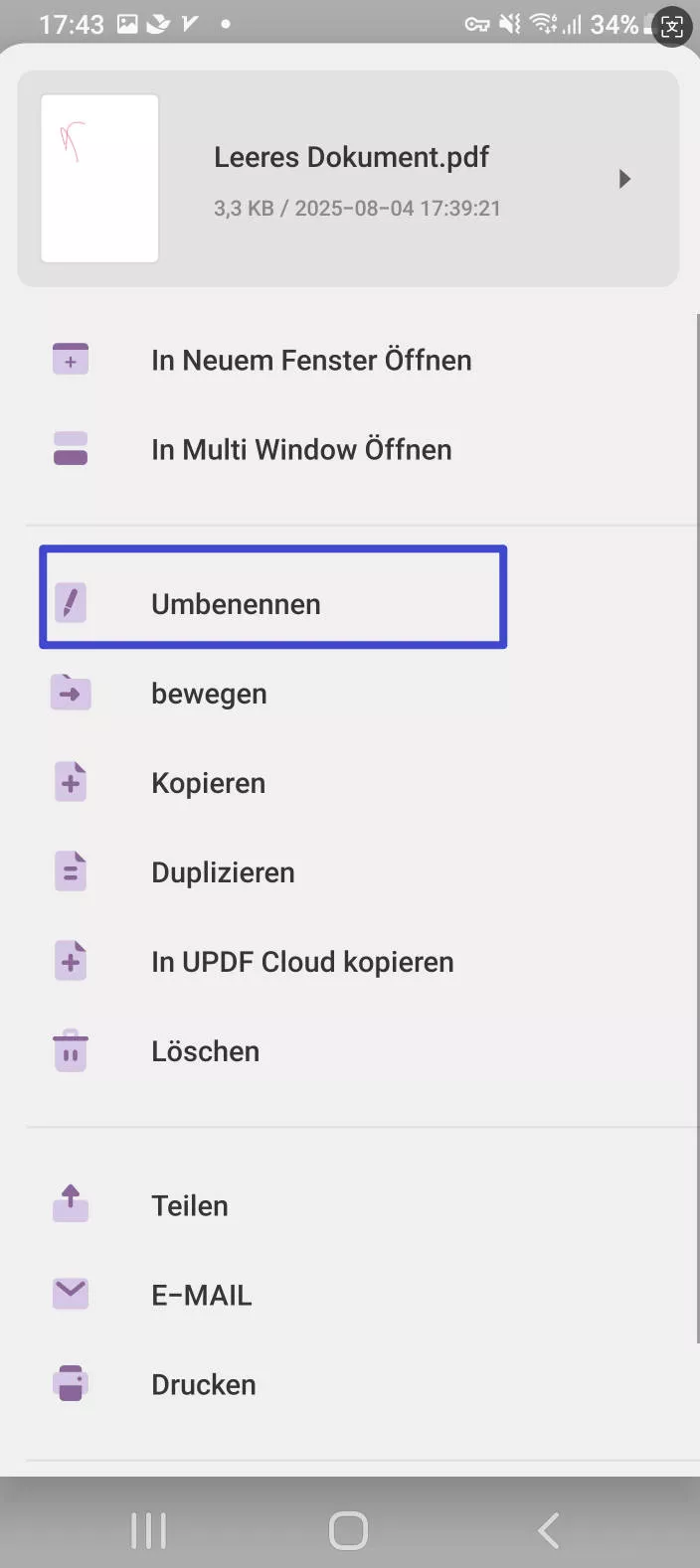
Task: Select the Duplizieren document icon
Action: click(70, 871)
